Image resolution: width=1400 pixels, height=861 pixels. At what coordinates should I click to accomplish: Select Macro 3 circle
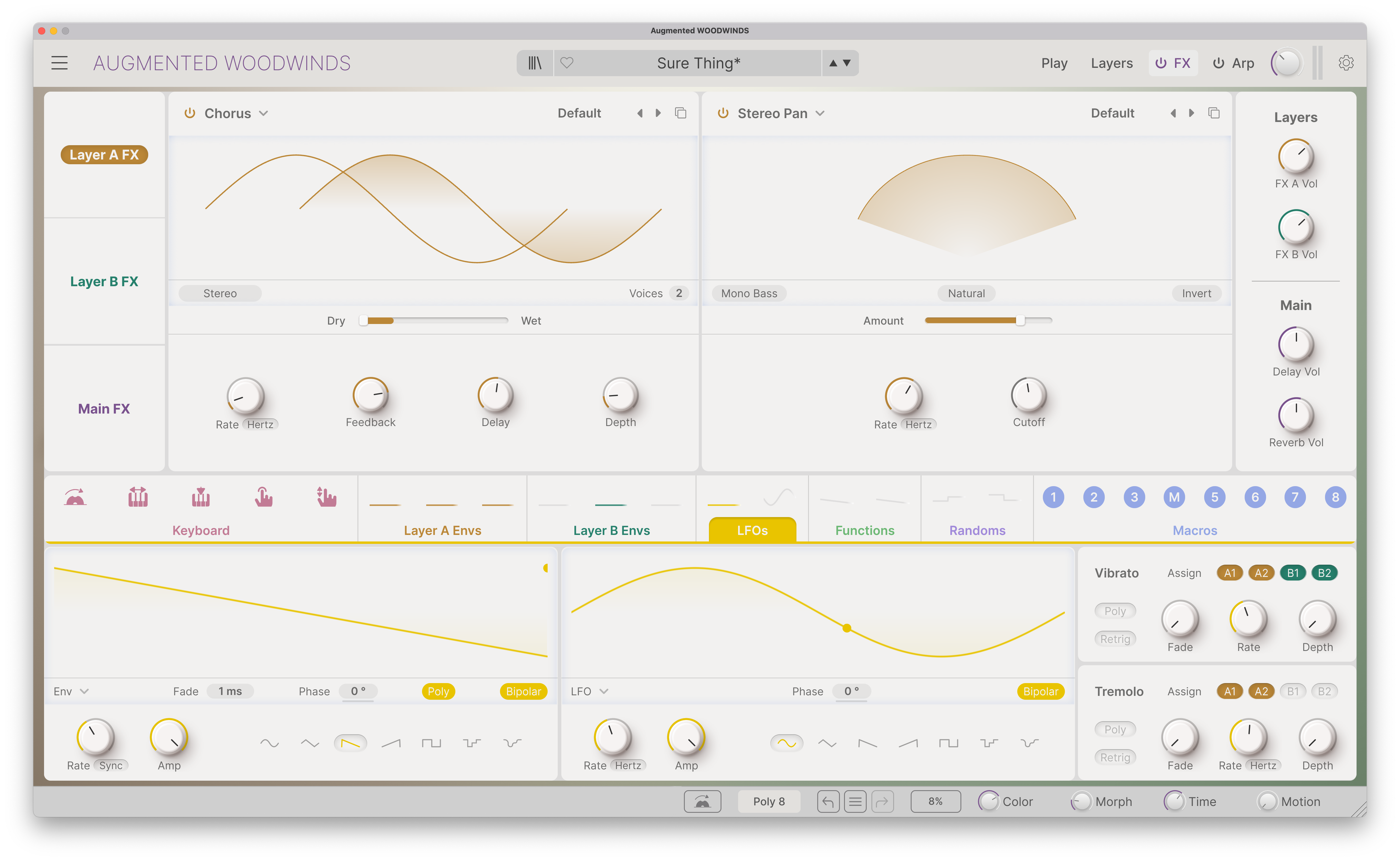[1133, 497]
